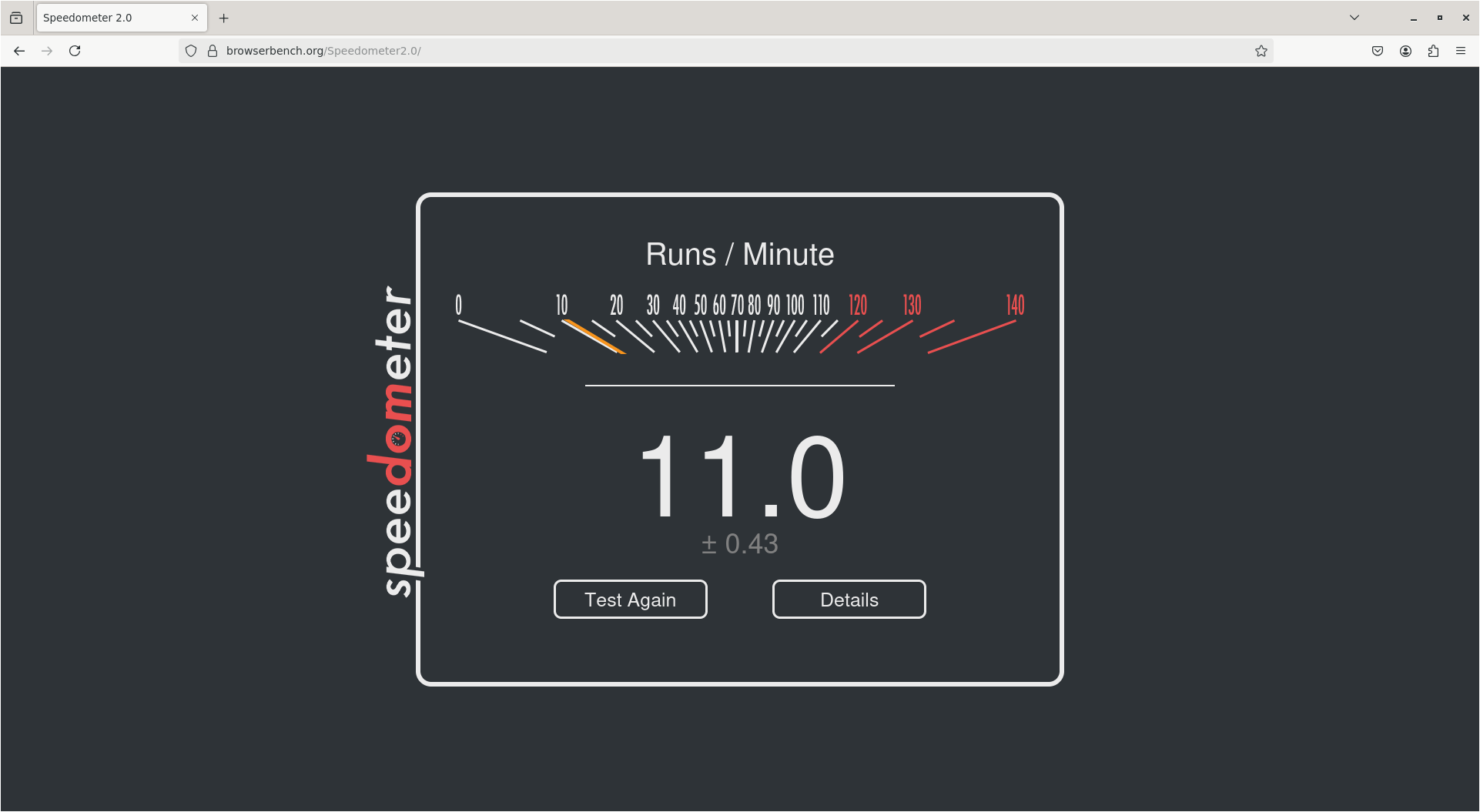1480x812 pixels.
Task: Click the forward navigation arrow
Action: (x=47, y=51)
